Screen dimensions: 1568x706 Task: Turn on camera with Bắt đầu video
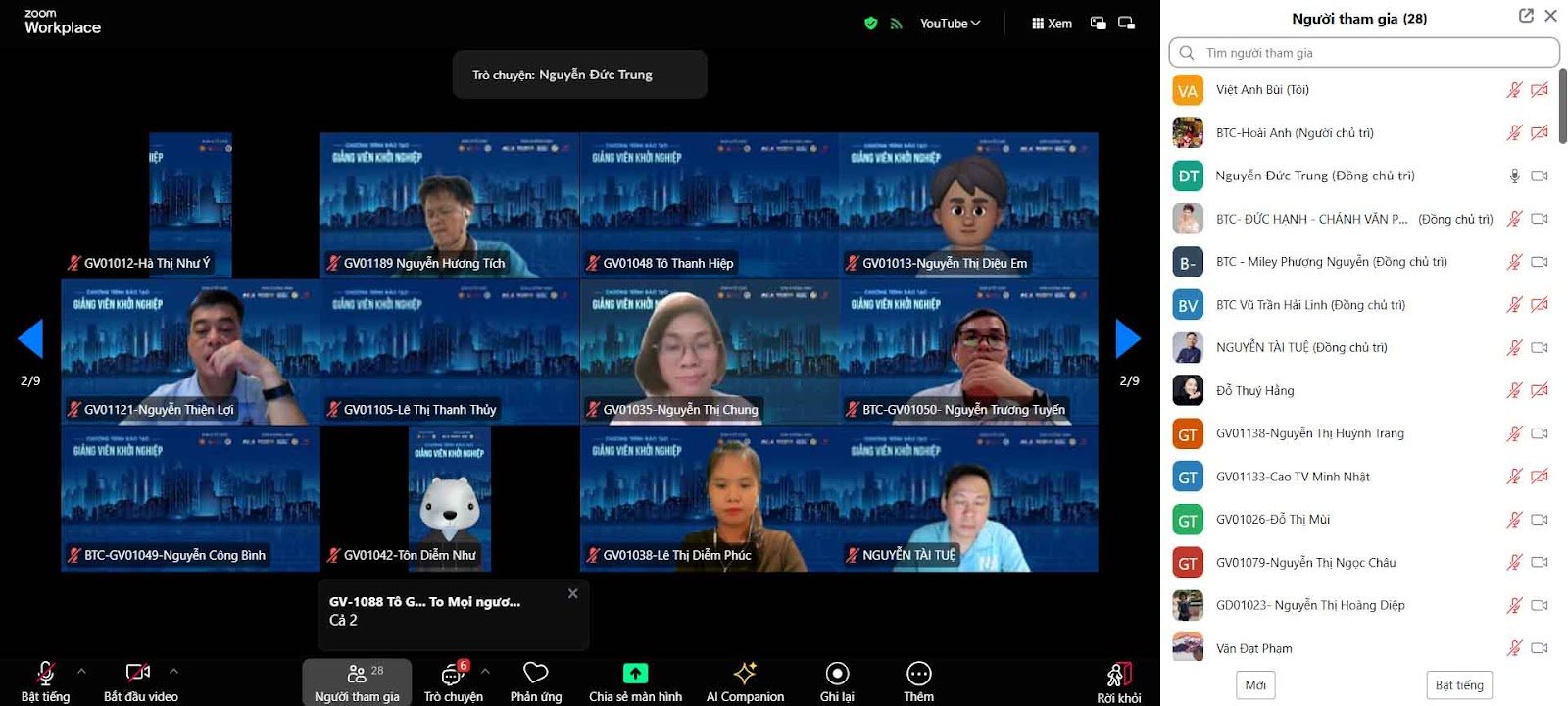click(x=138, y=674)
